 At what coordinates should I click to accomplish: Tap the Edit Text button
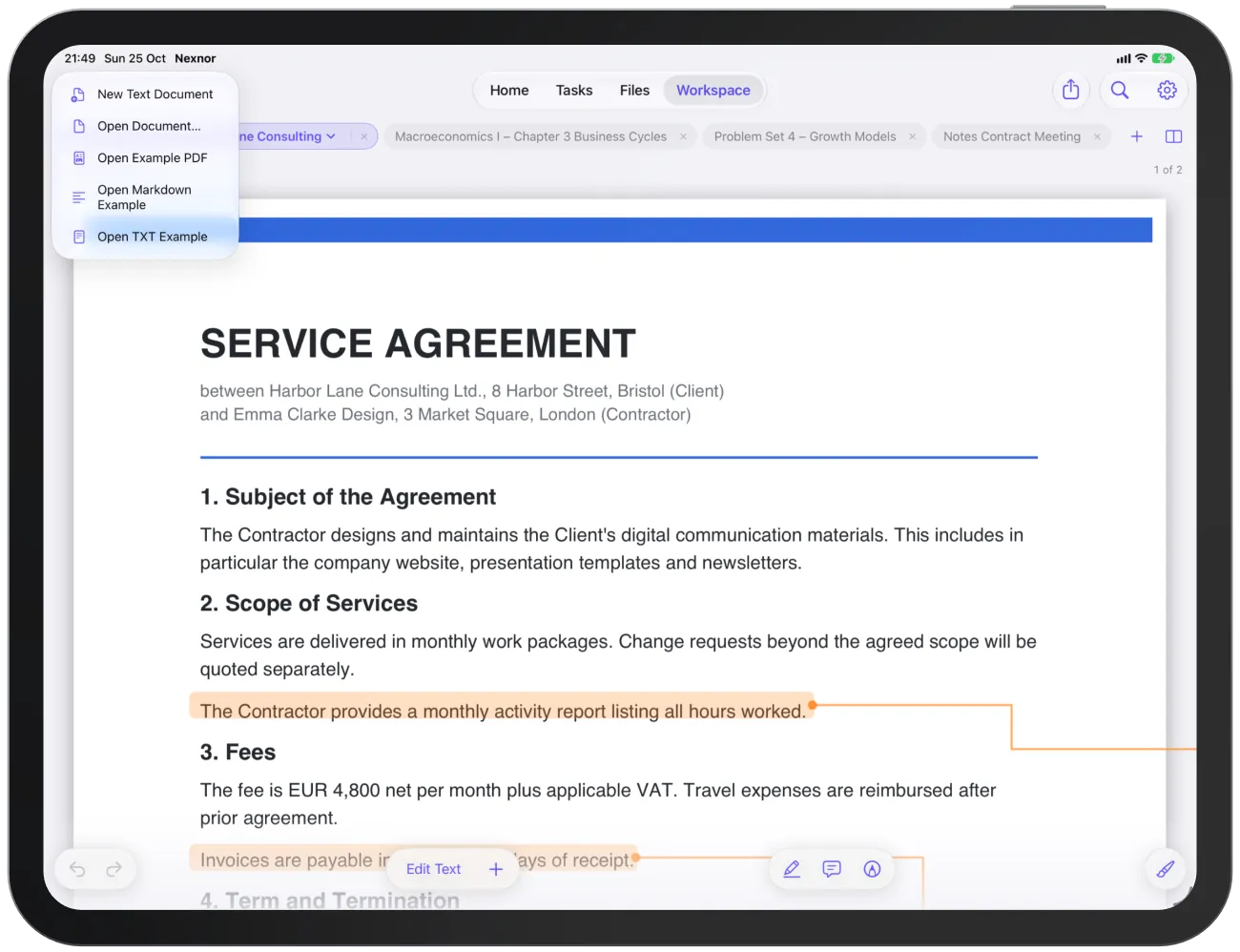(433, 869)
